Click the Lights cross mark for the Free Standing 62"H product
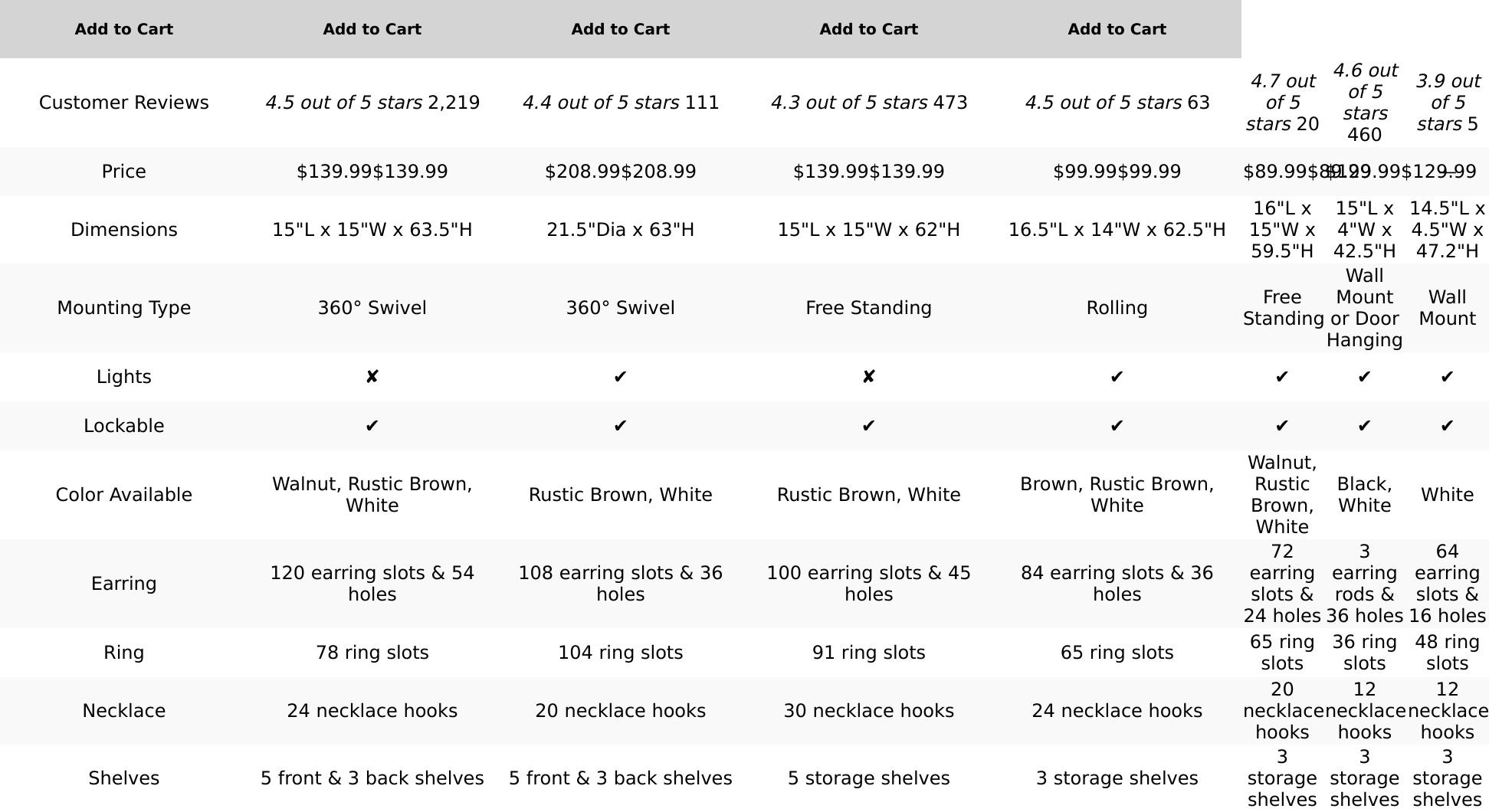This screenshot has height=812, width=1489. click(x=868, y=377)
